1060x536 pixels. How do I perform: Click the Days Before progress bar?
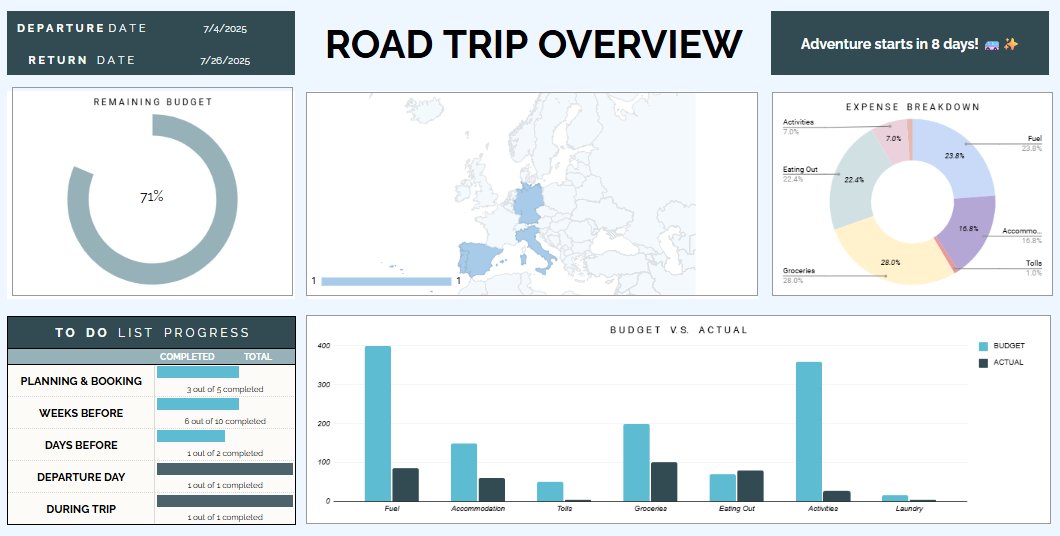[191, 436]
